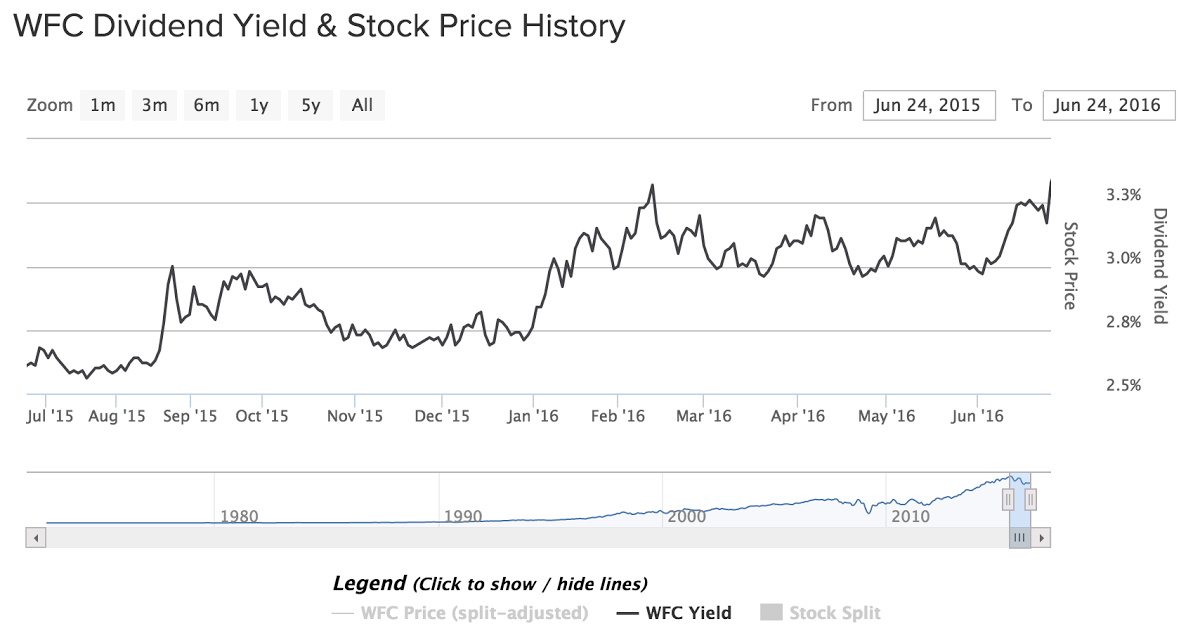The height and width of the screenshot is (638, 1200).
Task: Click the scrollbar track near 1990
Action: 462,537
